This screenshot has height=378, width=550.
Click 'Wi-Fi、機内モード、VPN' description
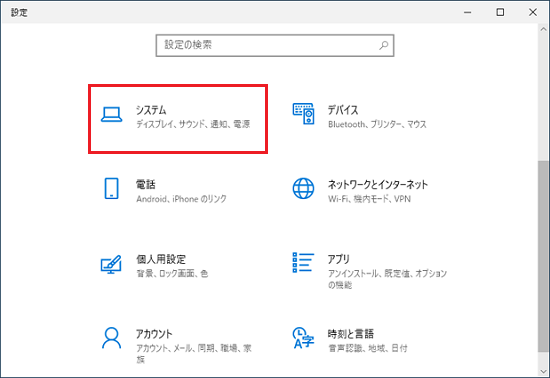coord(369,199)
